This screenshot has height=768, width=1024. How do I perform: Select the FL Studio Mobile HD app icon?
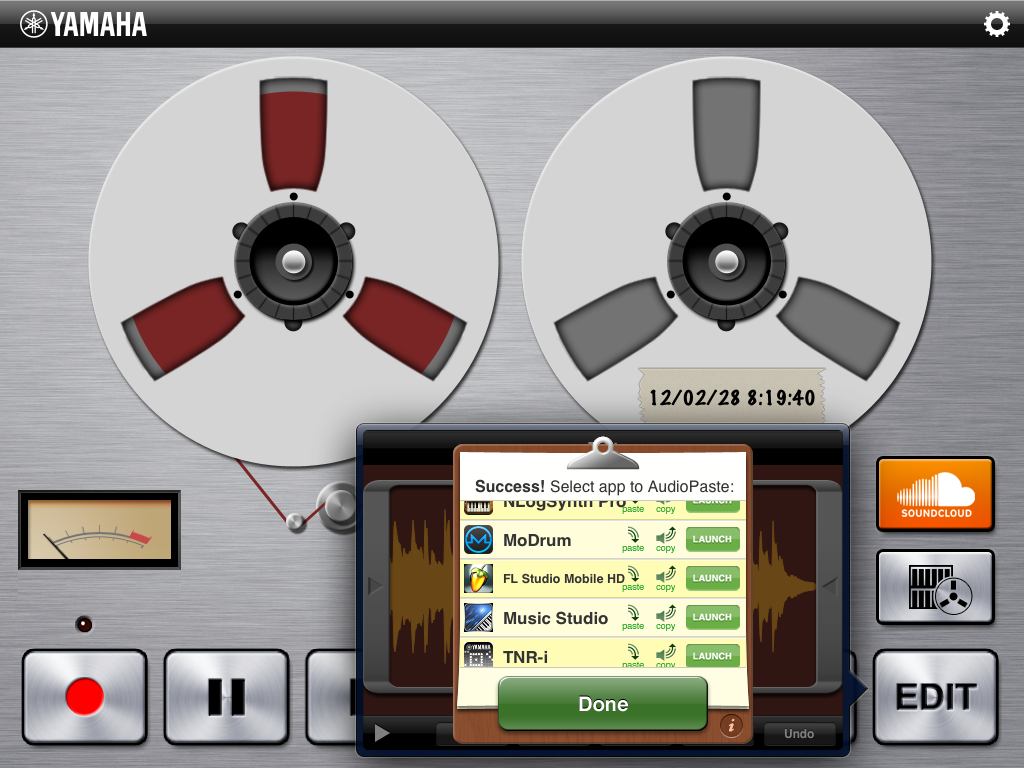click(479, 579)
